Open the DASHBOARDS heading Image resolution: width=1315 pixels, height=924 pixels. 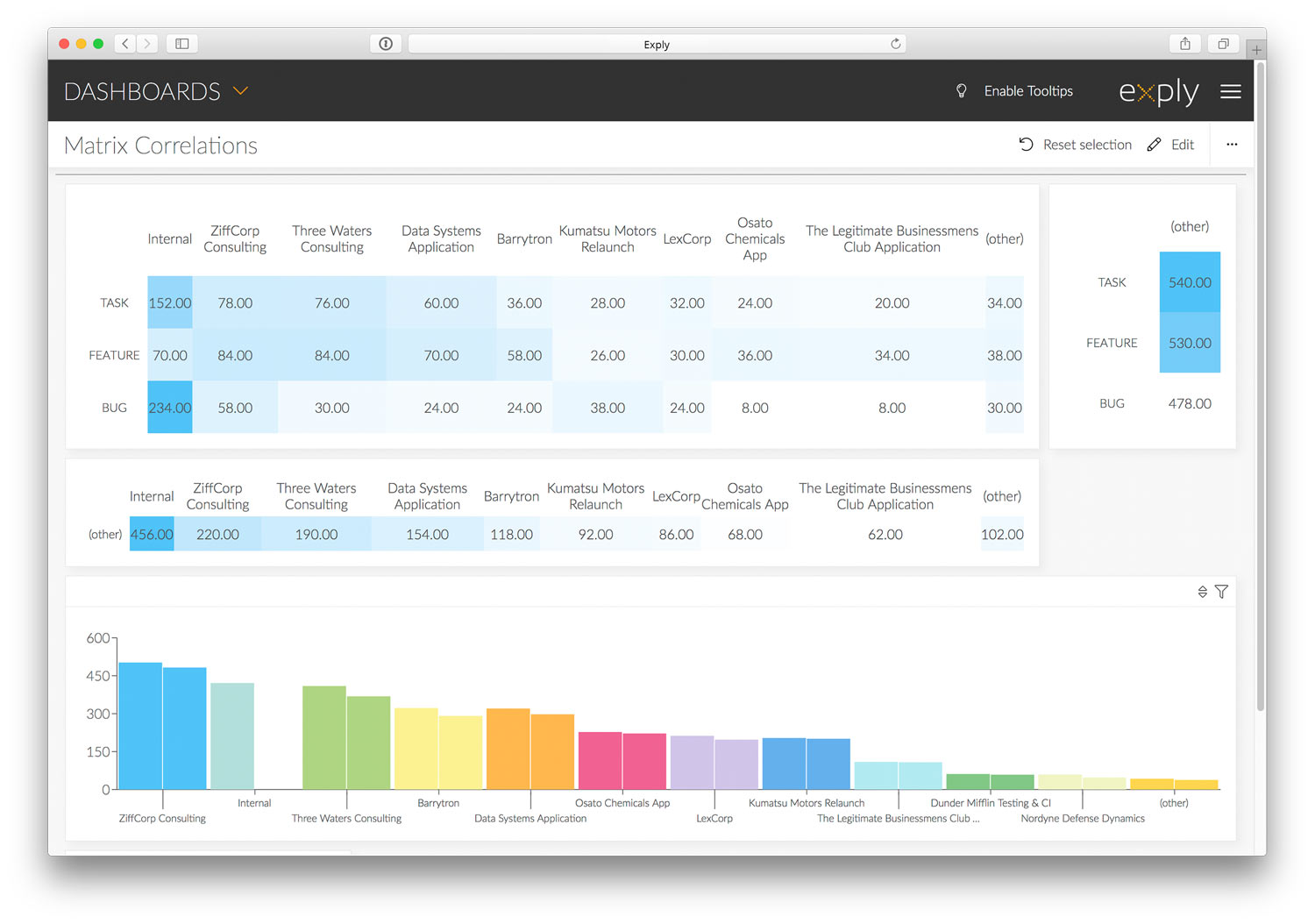point(142,91)
